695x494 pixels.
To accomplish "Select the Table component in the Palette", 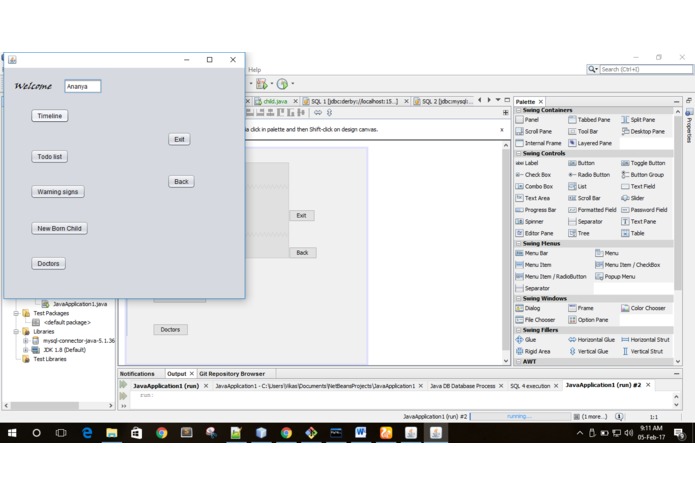I will [633, 233].
